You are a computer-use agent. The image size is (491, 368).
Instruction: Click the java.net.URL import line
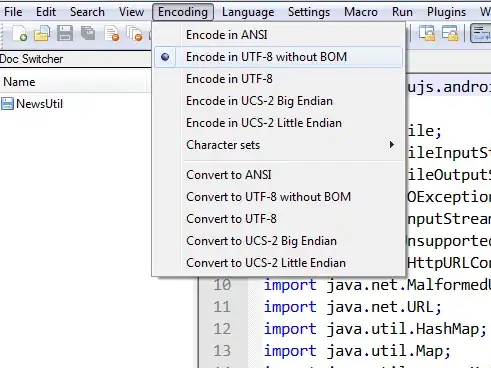pyautogui.click(x=353, y=307)
